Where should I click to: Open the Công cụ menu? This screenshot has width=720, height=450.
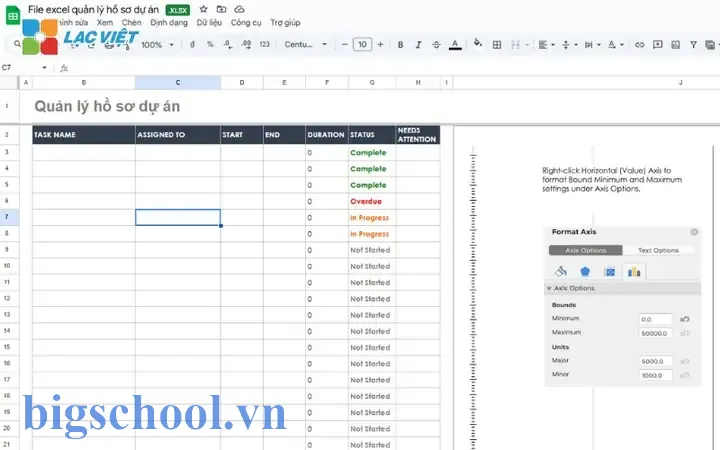[246, 22]
